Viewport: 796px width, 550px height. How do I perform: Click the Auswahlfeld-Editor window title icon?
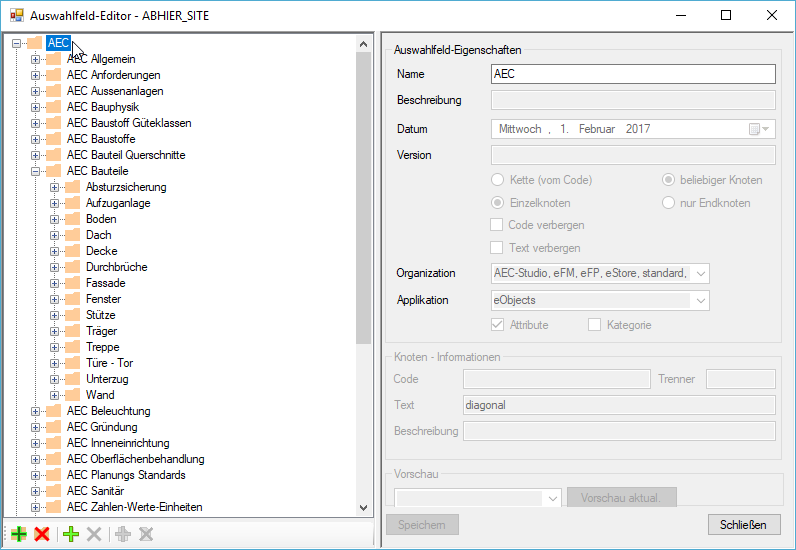tap(16, 15)
